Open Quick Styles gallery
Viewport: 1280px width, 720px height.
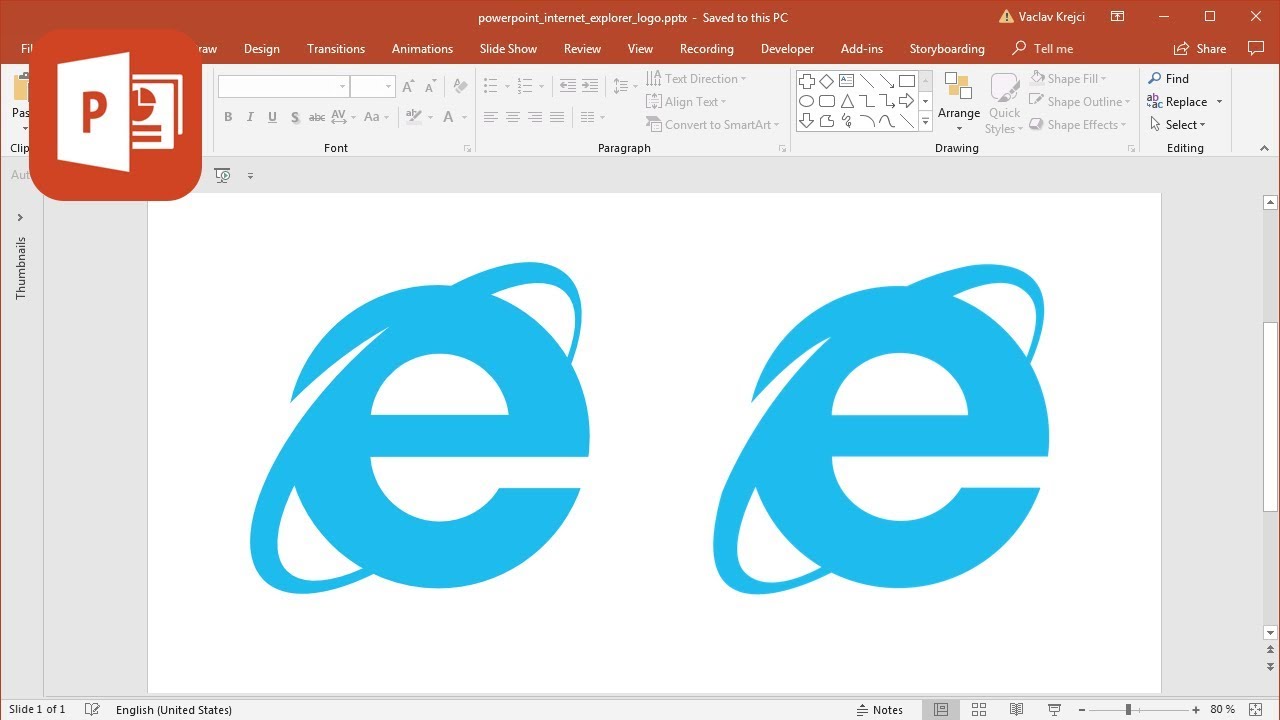1004,103
